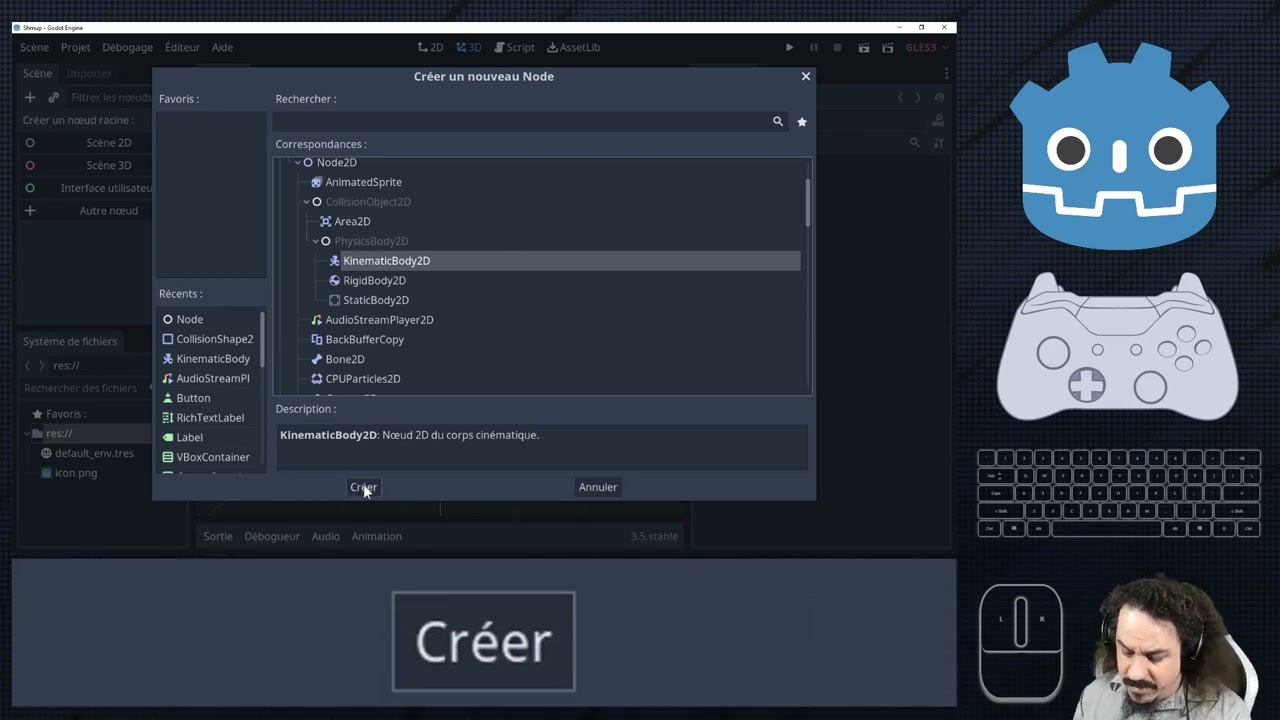Click the CPUParticles2D node icon
Screen dimensions: 1280x720
click(316, 379)
